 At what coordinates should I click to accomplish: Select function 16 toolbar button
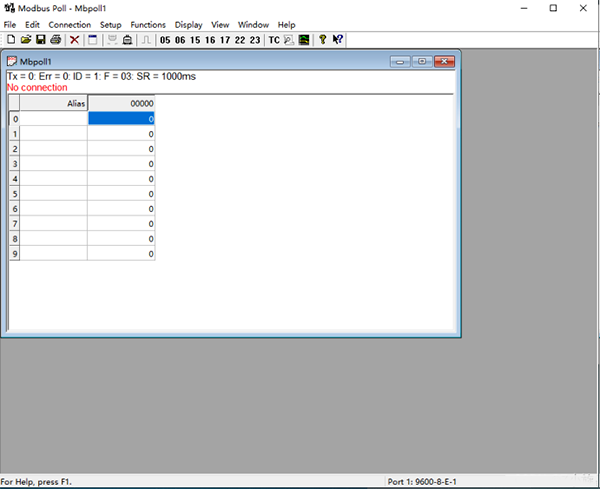[210, 40]
